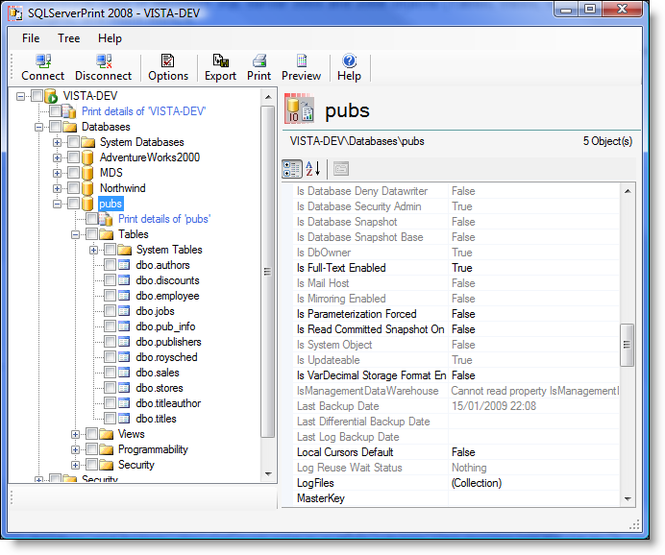Select Is Read Committed Snapshot On row
The height and width of the screenshot is (555, 665).
click(457, 329)
